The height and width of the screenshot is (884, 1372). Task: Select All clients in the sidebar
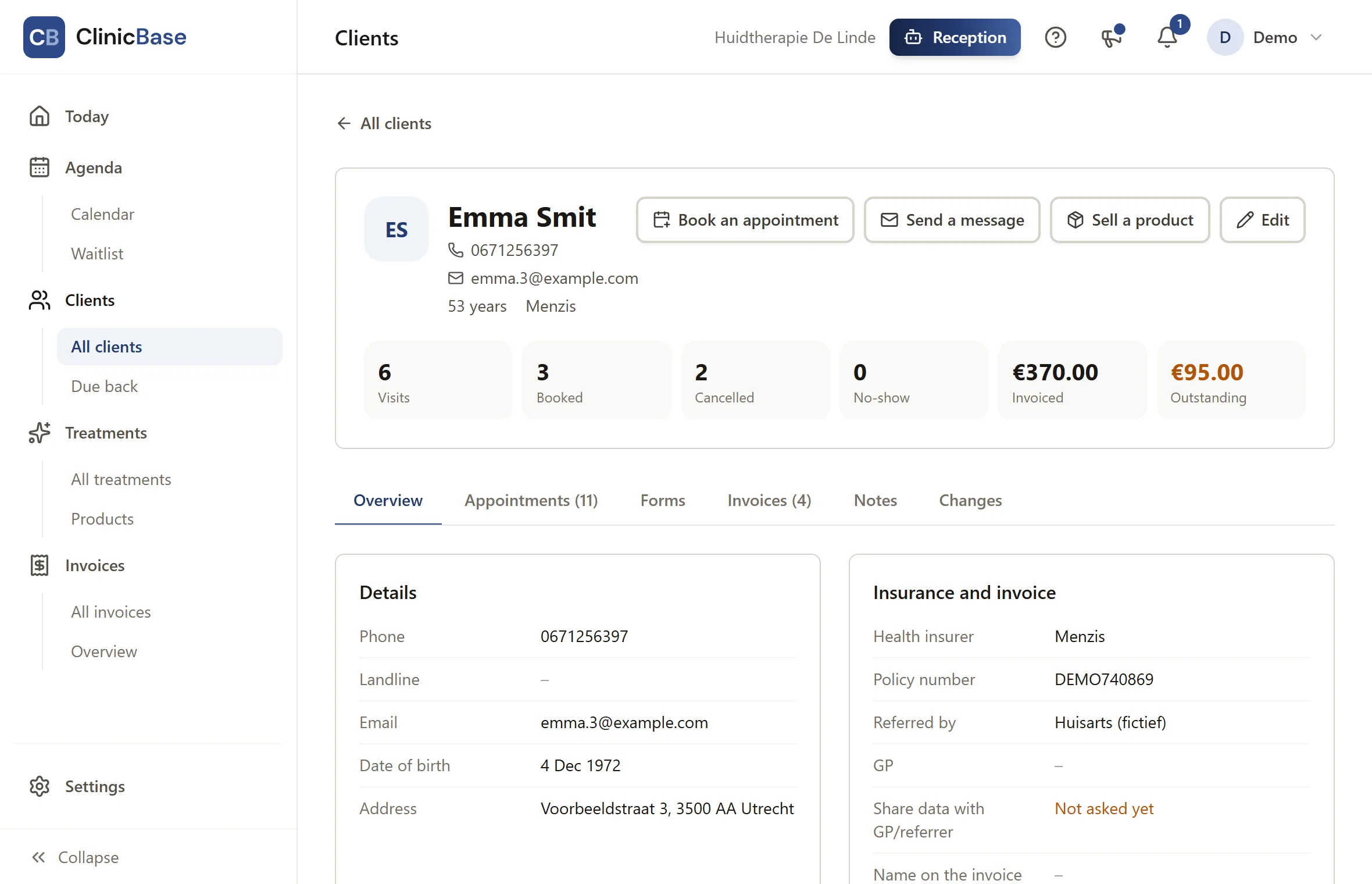tap(170, 347)
